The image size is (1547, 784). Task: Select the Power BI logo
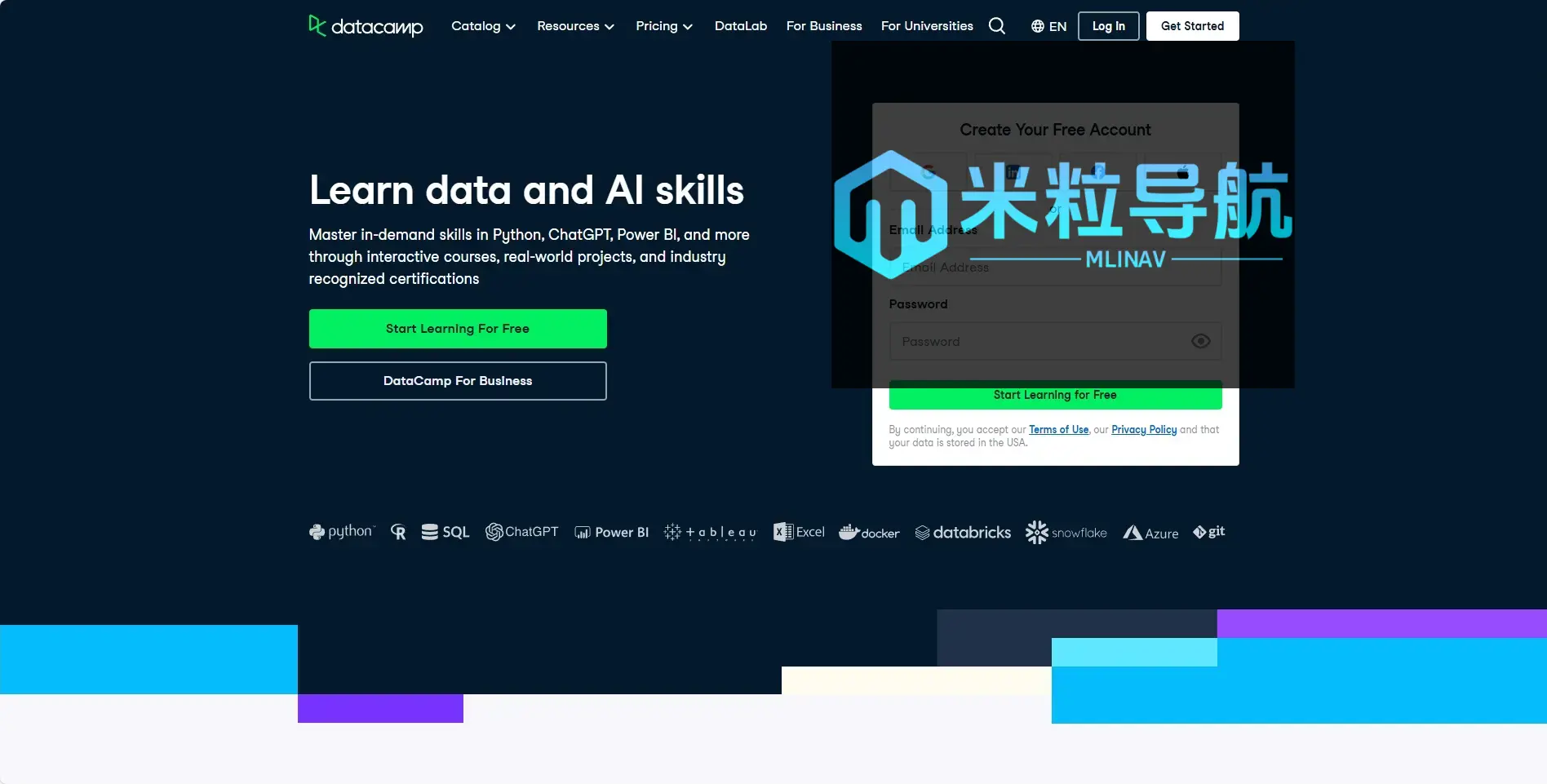pos(611,532)
